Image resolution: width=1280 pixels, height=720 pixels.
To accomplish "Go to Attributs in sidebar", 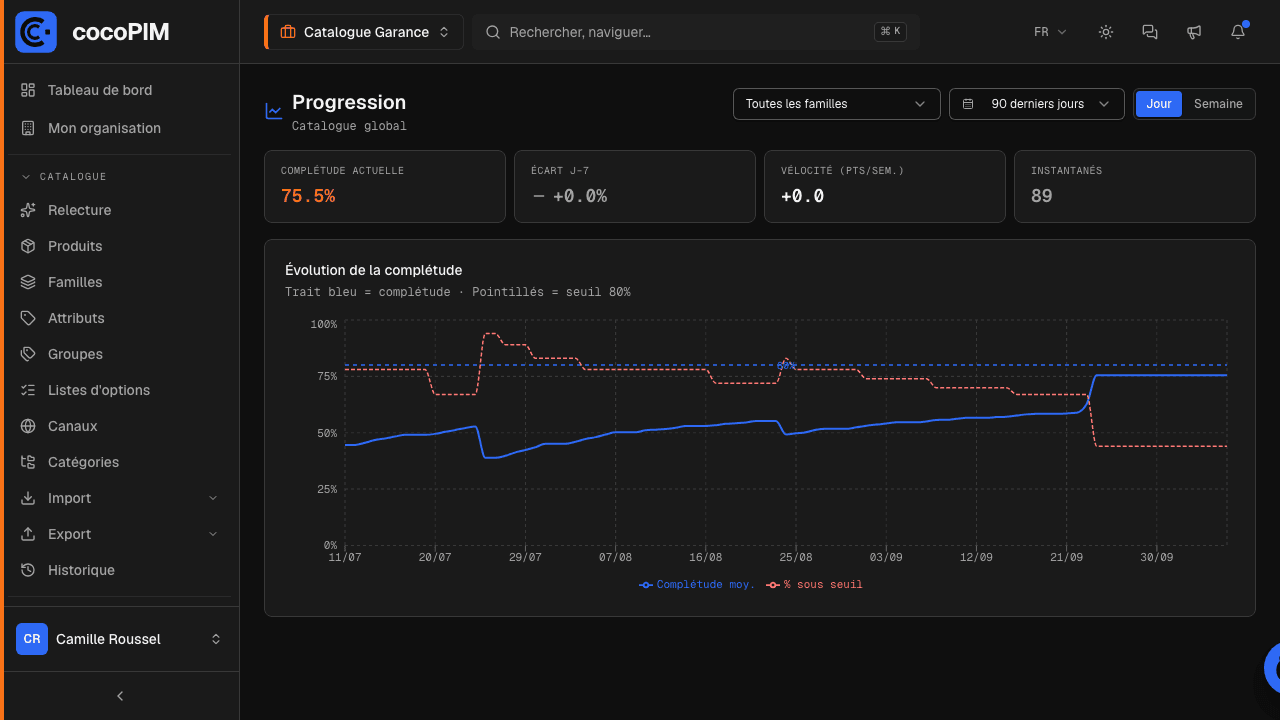I will [120, 318].
